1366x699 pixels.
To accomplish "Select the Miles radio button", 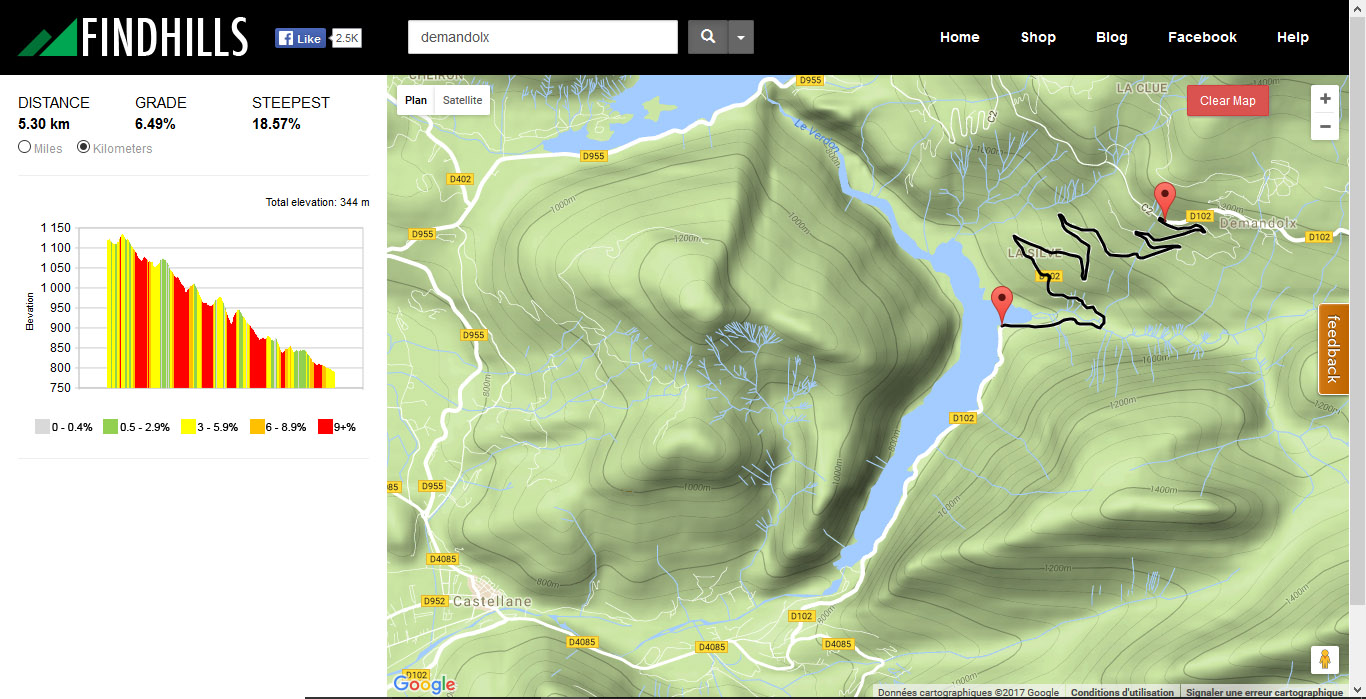I will point(25,147).
